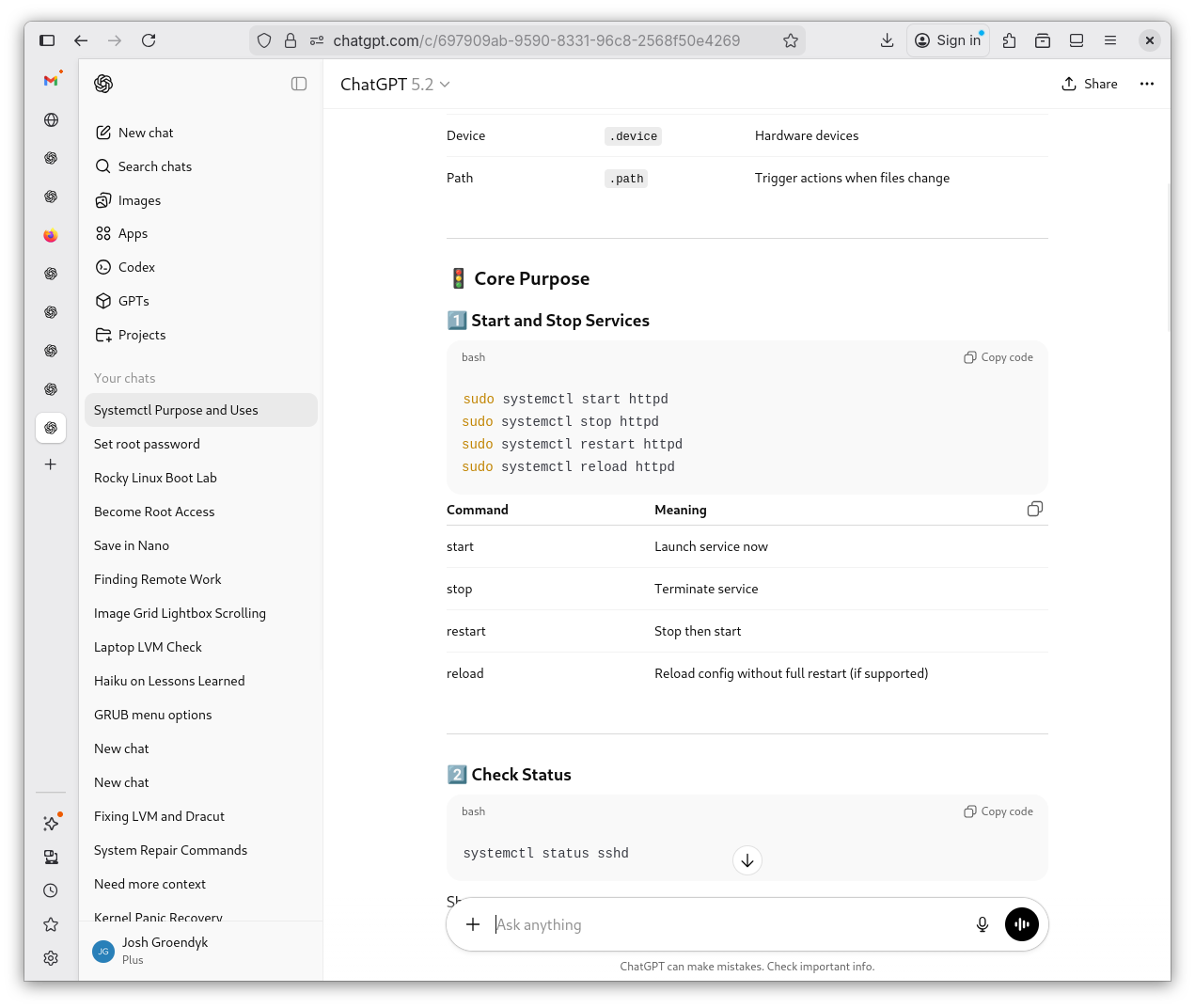Click the voice mode button in composer
This screenshot has width=1195, height=1008.
[1021, 924]
